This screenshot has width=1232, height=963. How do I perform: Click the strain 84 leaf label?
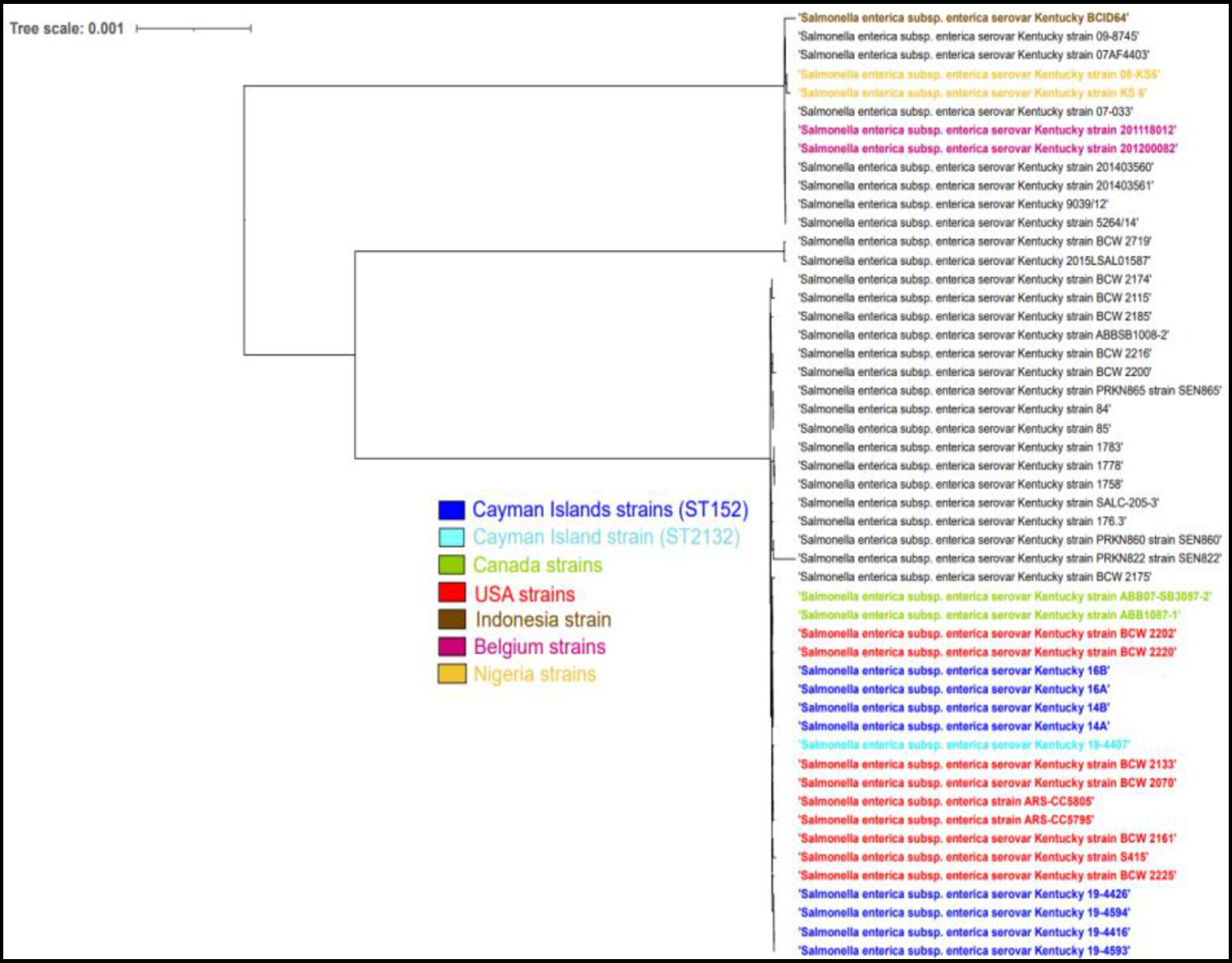click(955, 409)
